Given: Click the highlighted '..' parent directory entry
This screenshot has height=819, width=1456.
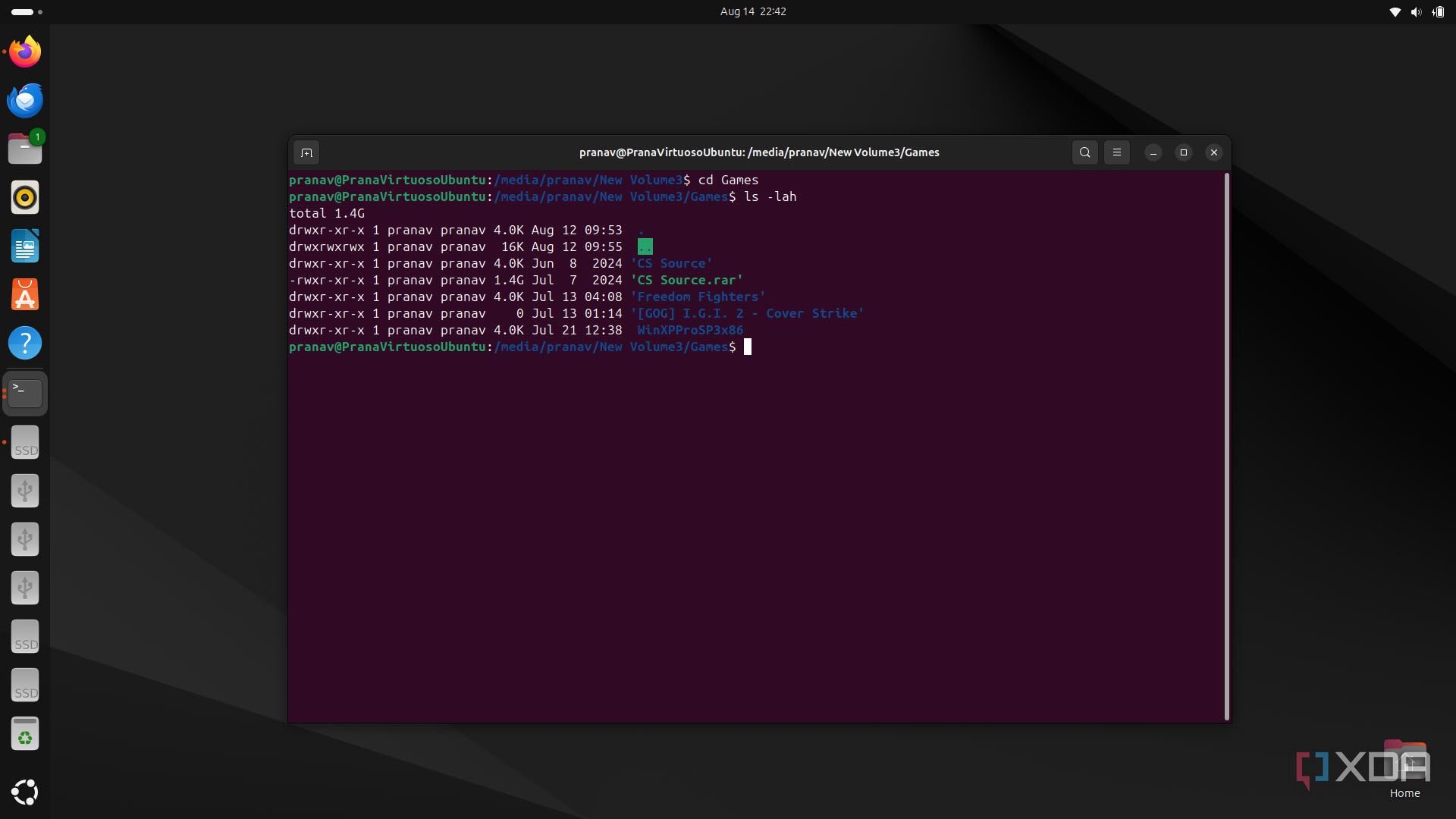Looking at the screenshot, I should coord(645,246).
